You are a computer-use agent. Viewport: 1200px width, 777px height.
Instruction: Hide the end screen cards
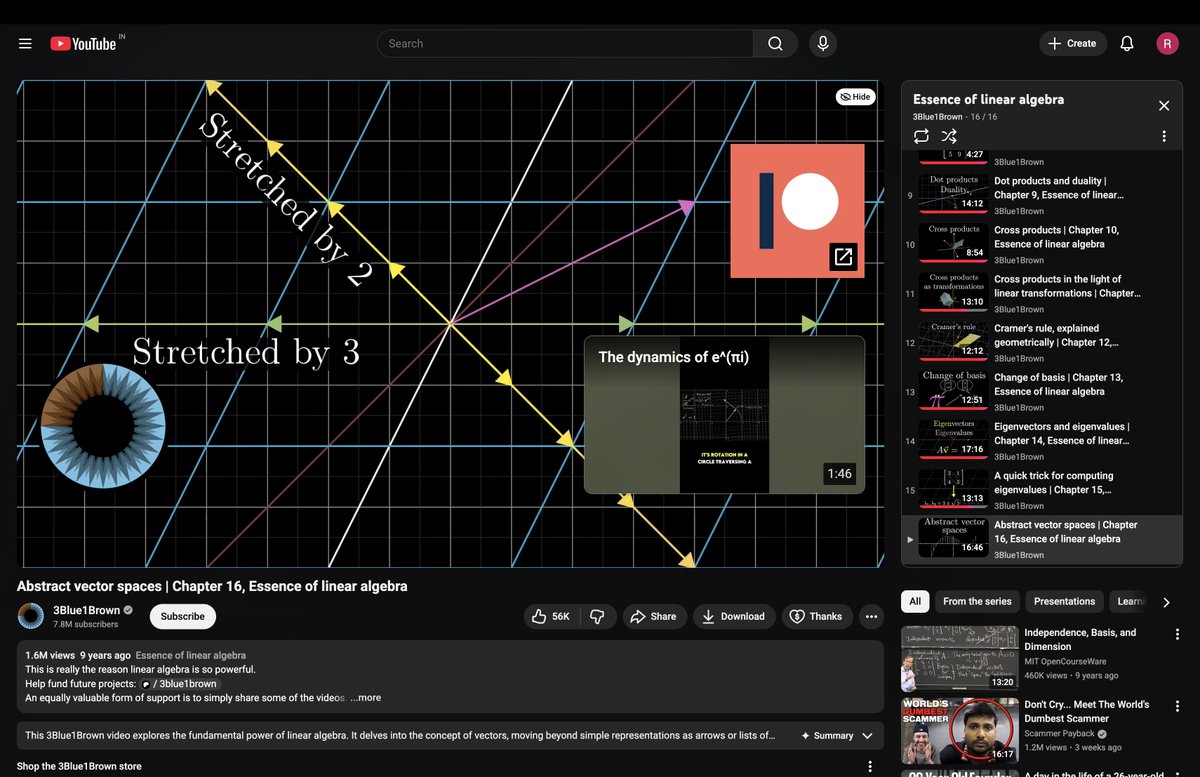pyautogui.click(x=856, y=97)
